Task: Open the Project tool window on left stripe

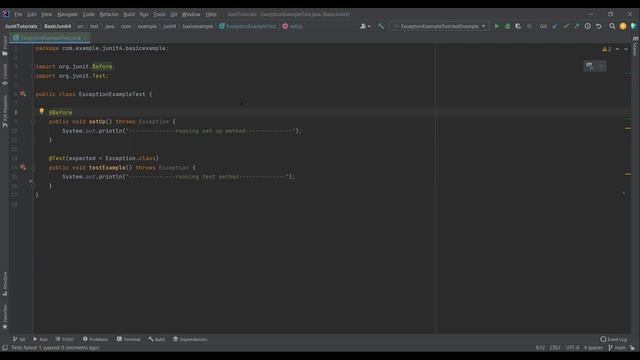Action: (x=5, y=46)
